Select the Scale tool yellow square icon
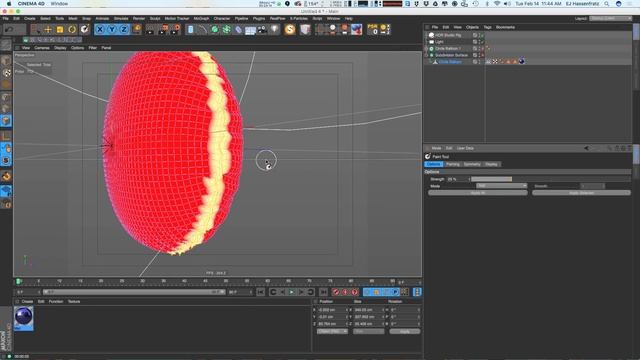 coord(60,29)
